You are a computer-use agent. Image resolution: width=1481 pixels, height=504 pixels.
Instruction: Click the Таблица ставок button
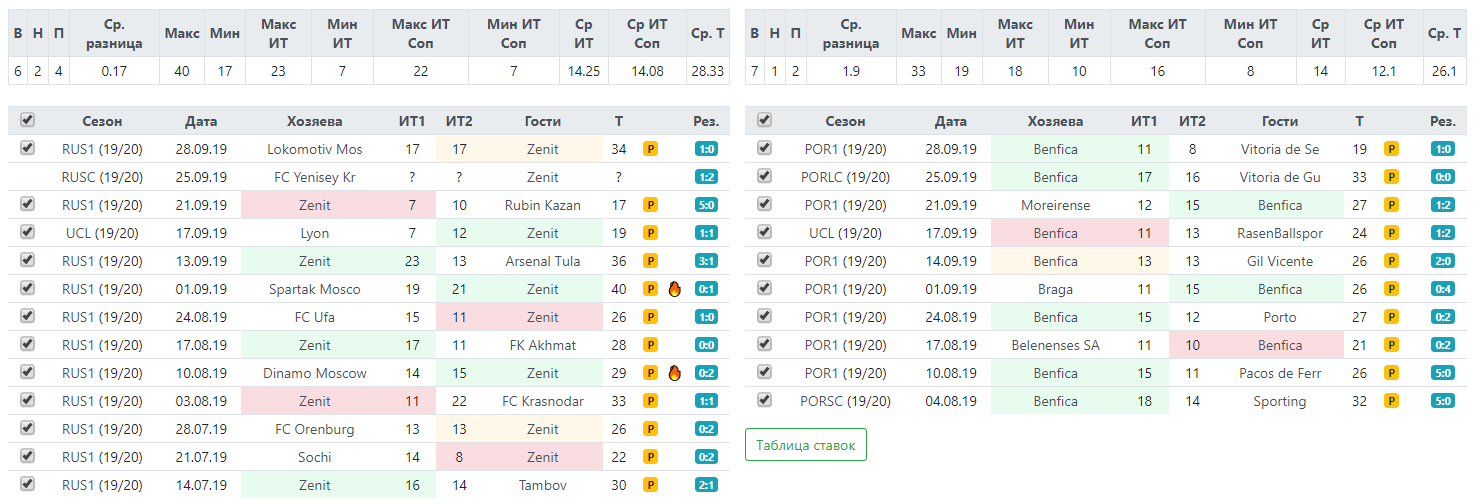[x=806, y=445]
